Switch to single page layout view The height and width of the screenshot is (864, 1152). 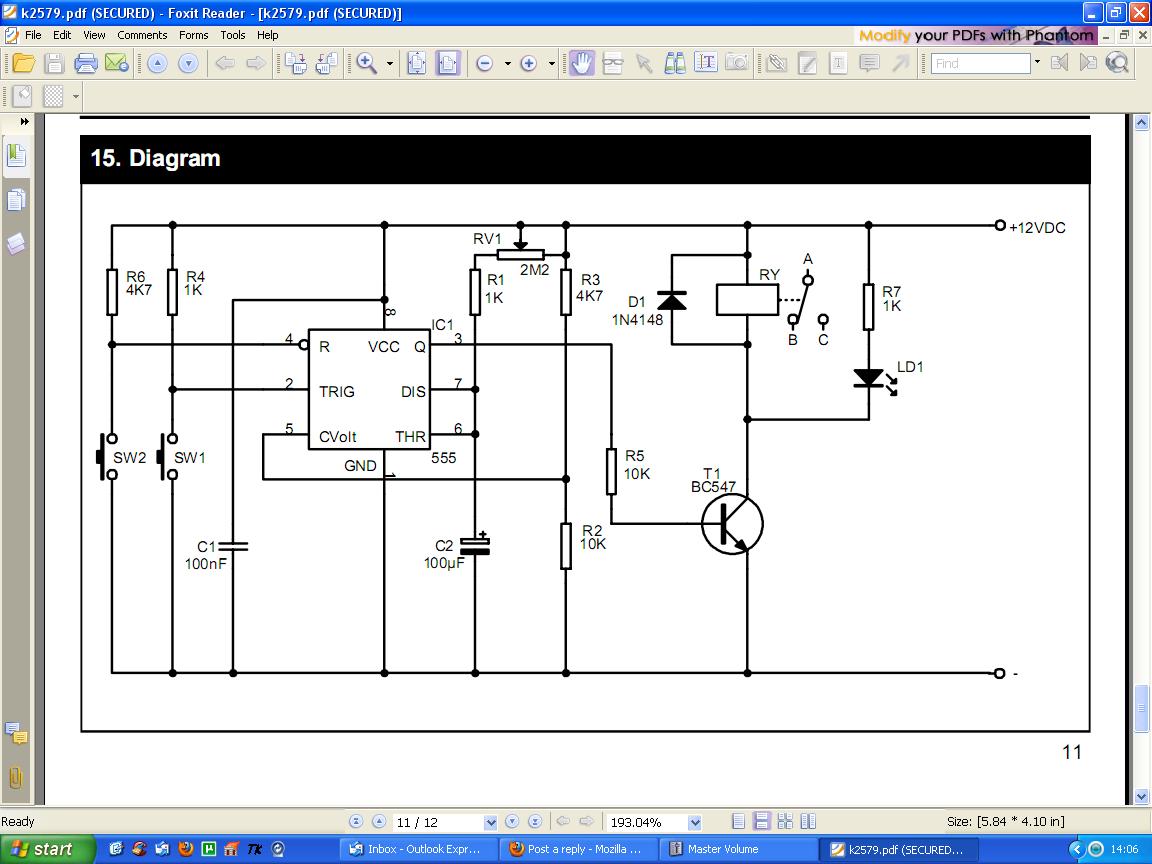click(739, 822)
